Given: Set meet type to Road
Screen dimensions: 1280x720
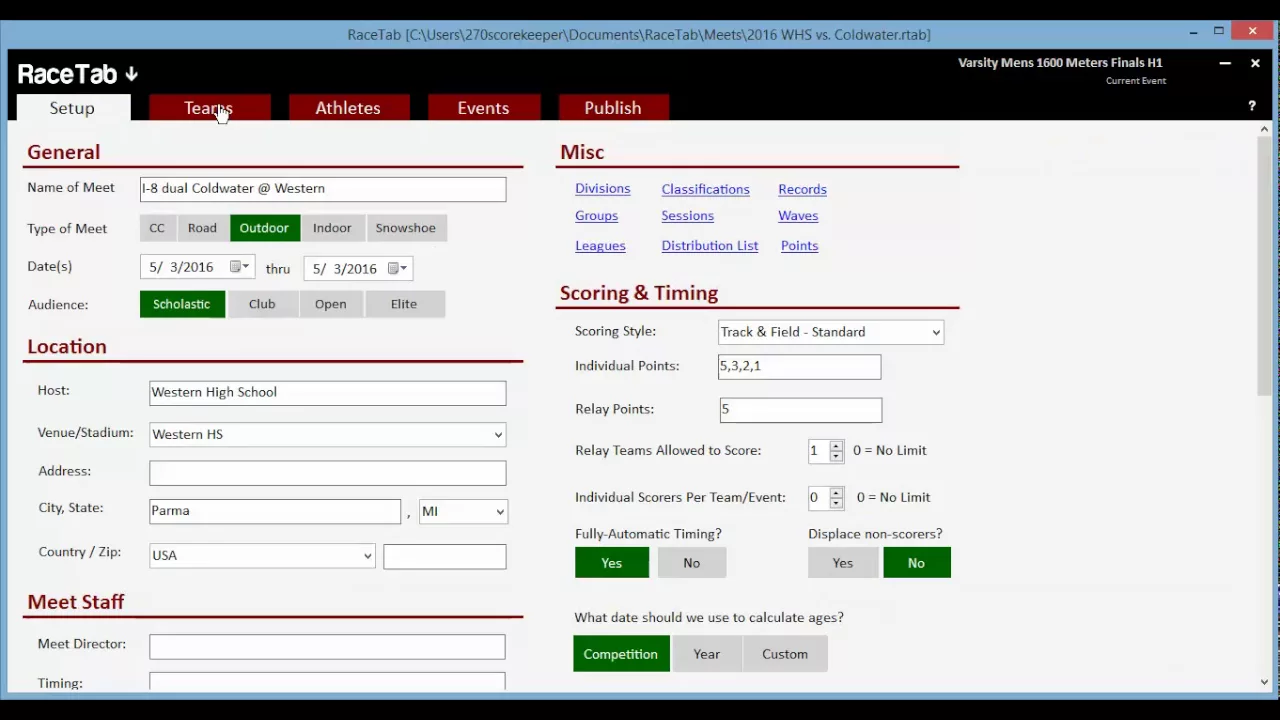Looking at the screenshot, I should coord(202,228).
